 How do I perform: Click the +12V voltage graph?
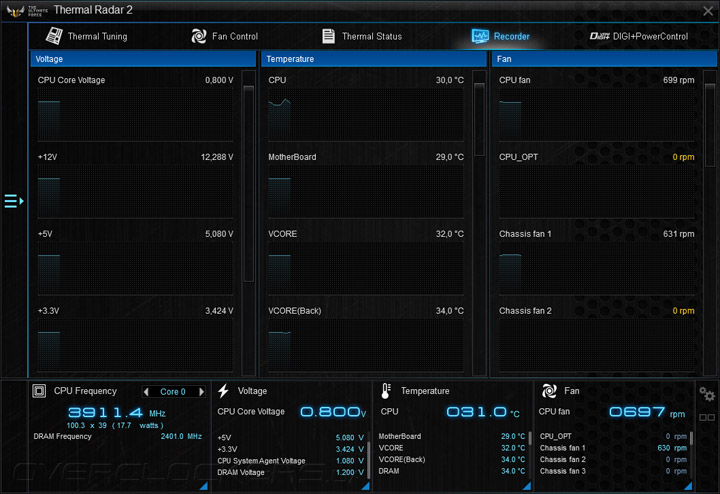(135, 192)
